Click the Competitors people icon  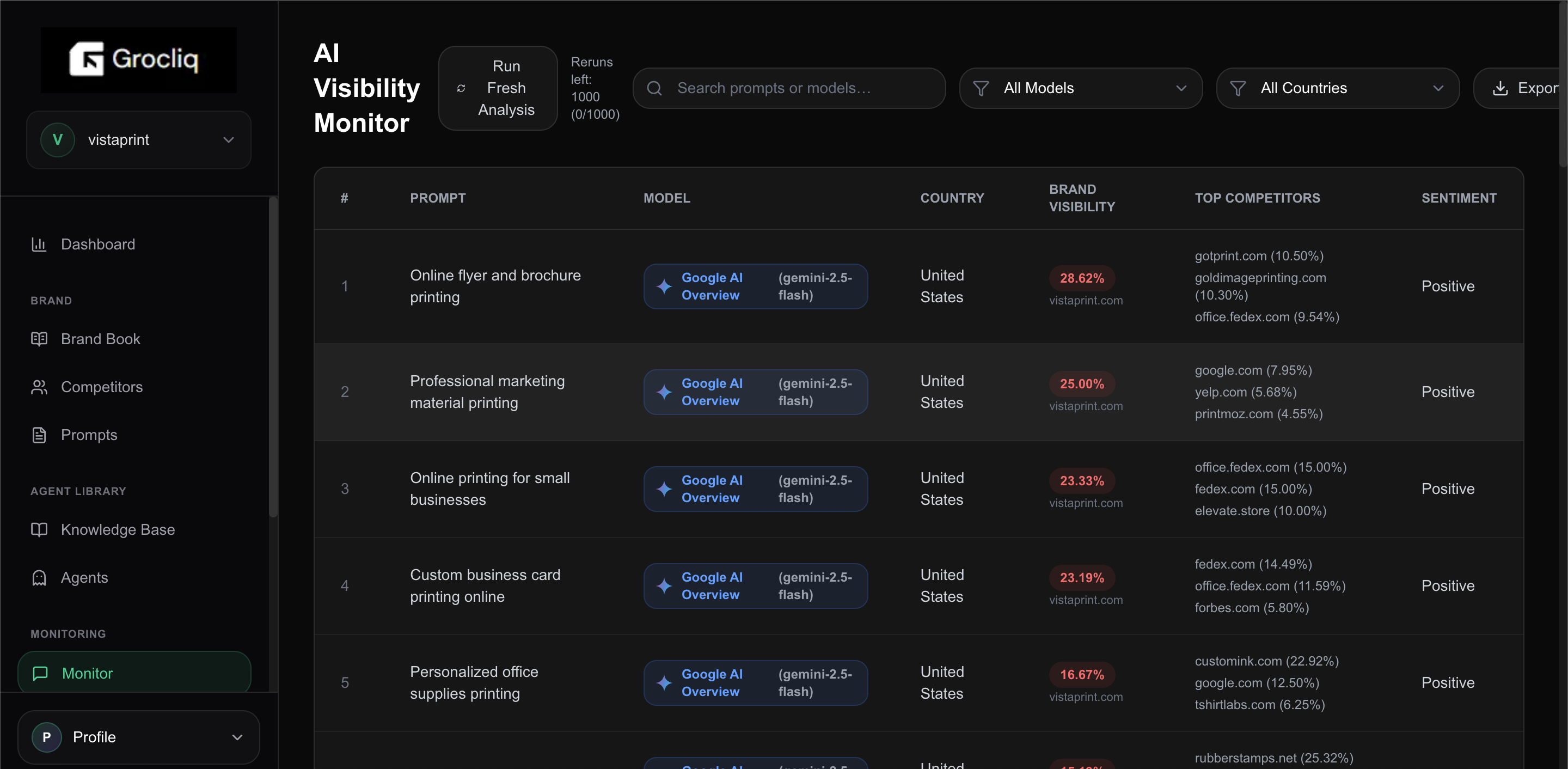click(39, 387)
